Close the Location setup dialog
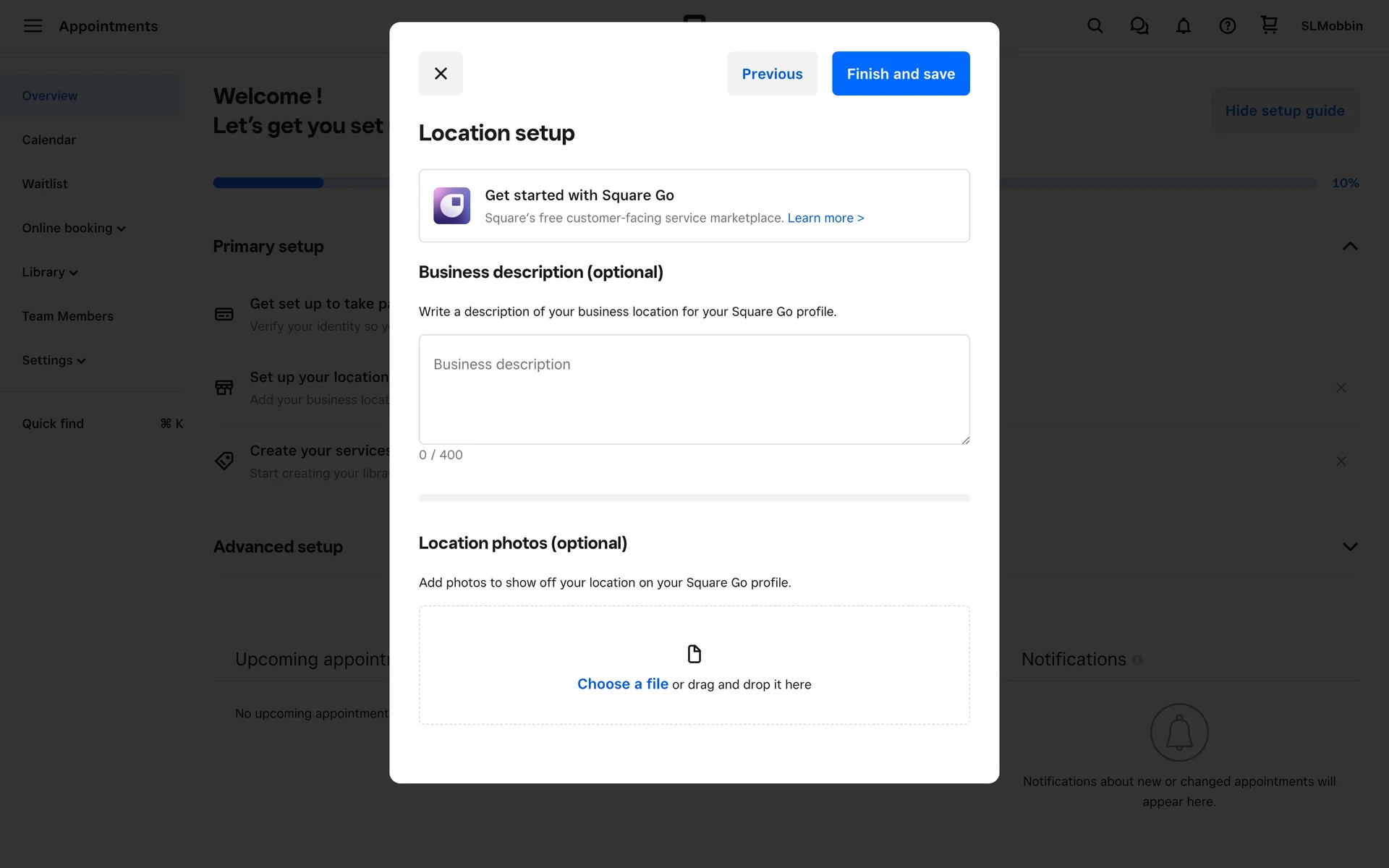The width and height of the screenshot is (1389, 868). pyautogui.click(x=441, y=73)
